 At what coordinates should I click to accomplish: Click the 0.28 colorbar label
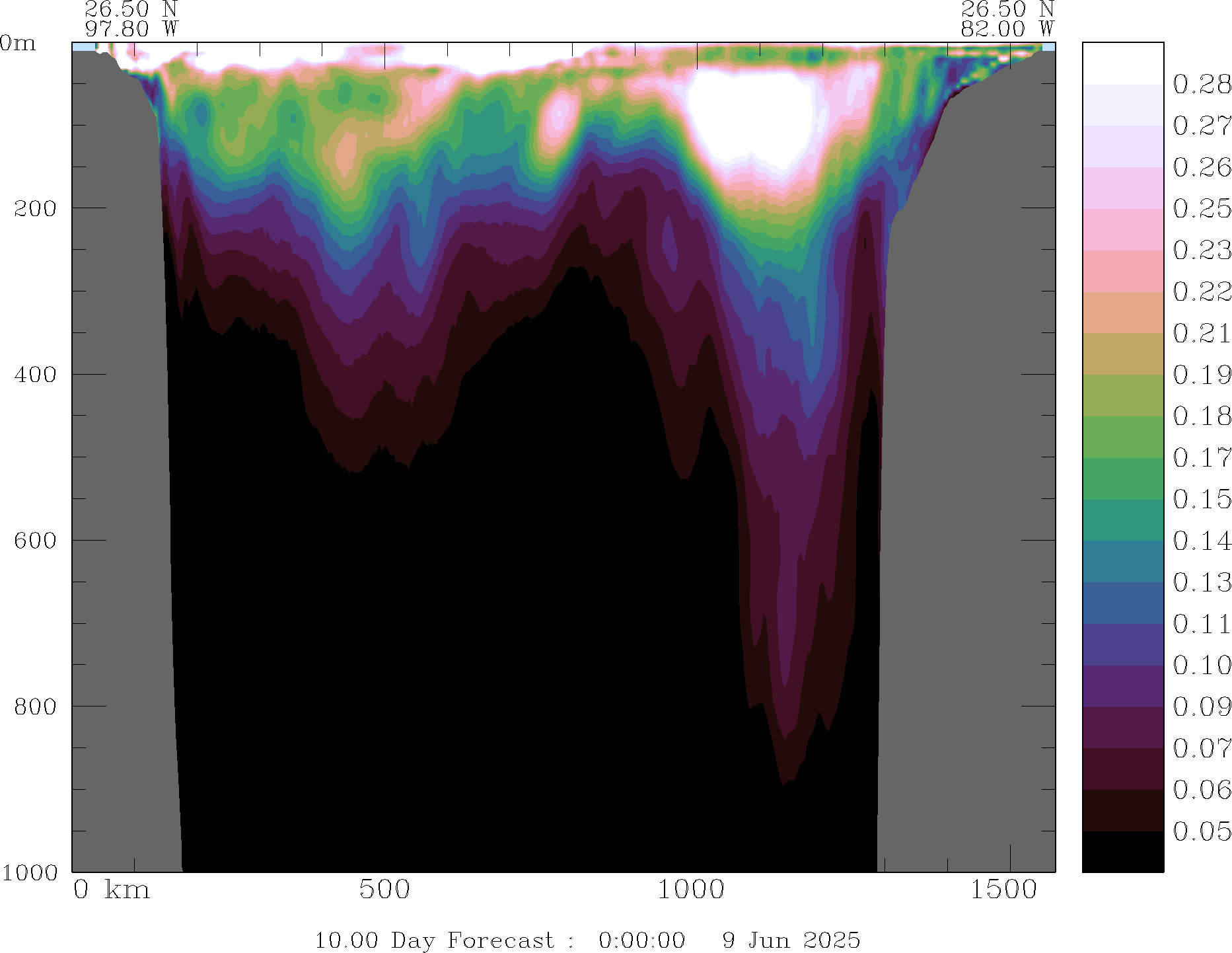(1202, 85)
